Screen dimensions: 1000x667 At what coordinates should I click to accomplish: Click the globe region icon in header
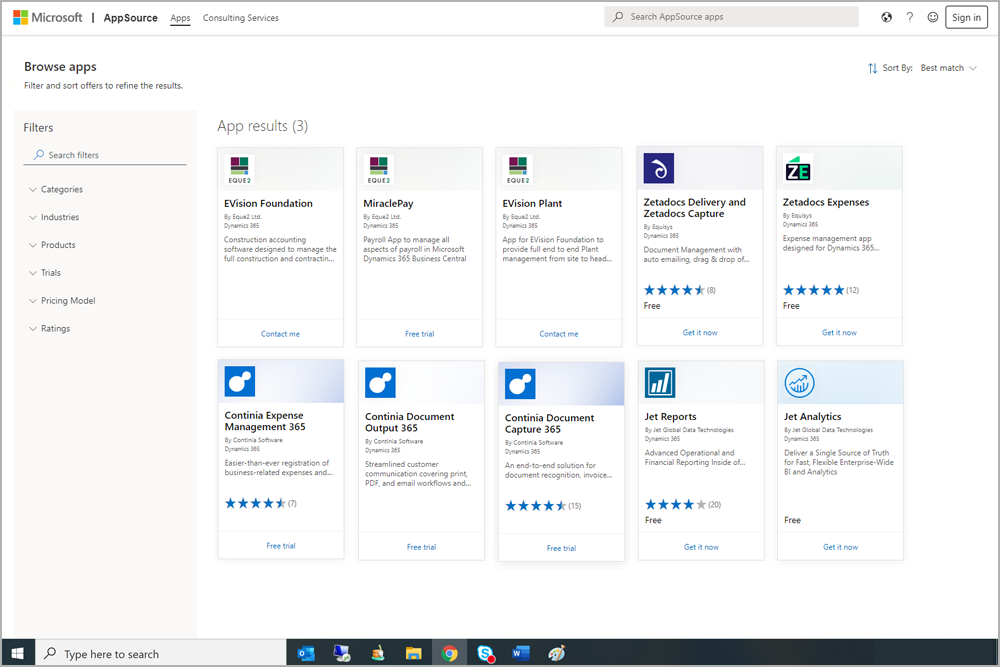pos(886,17)
